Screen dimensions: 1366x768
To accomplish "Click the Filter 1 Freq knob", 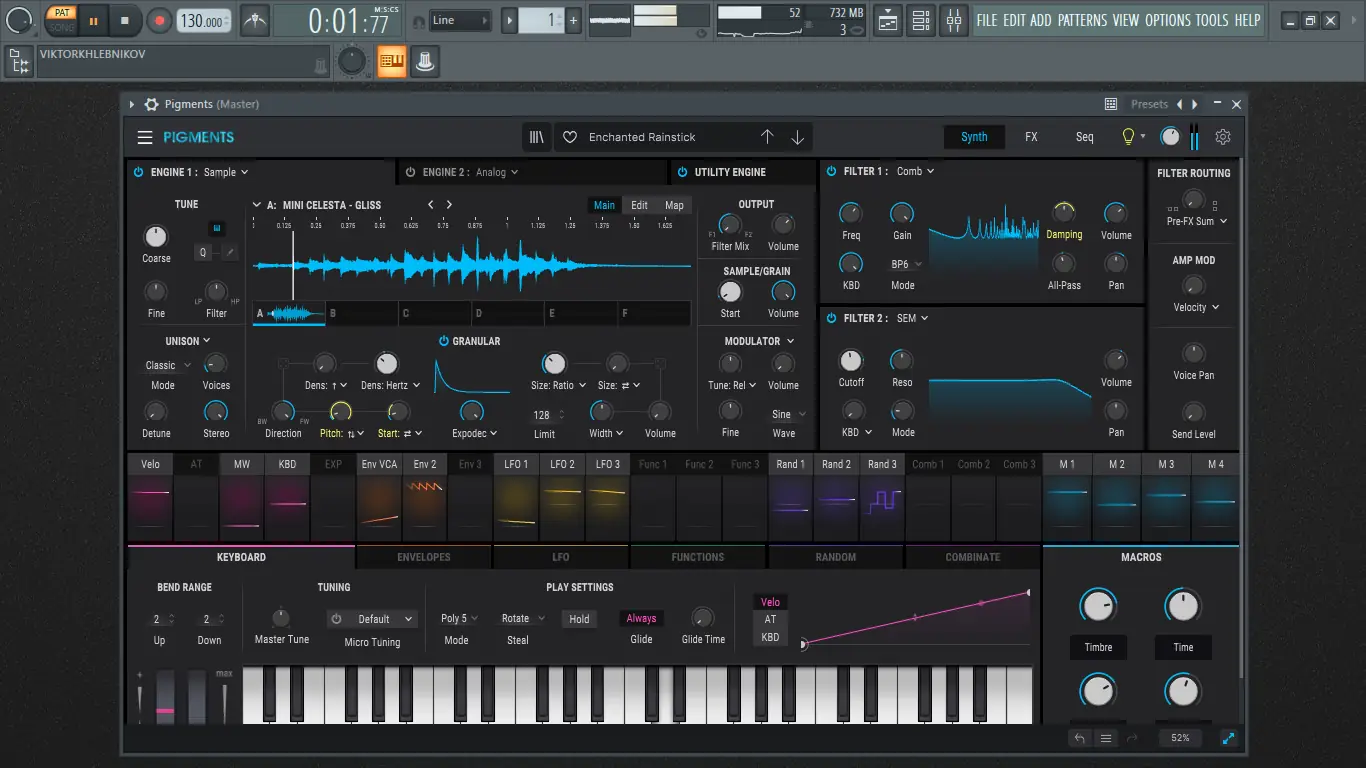I will (x=851, y=212).
